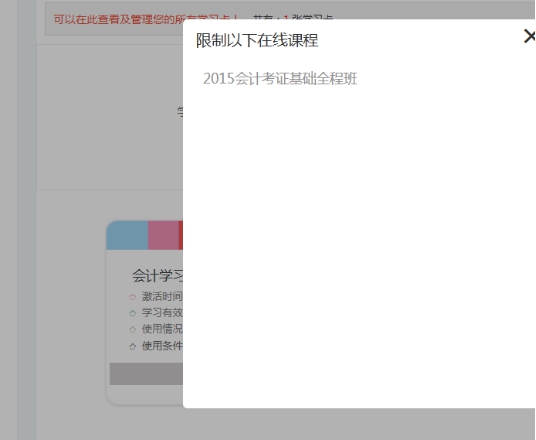The height and width of the screenshot is (440, 536).
Task: Click the pink color block on the card
Action: (163, 235)
